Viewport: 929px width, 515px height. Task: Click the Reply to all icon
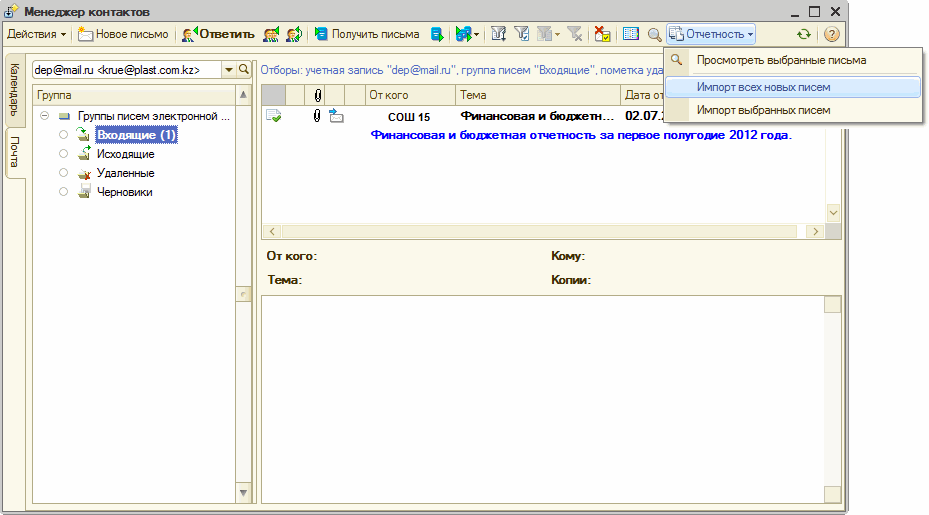coord(271,34)
